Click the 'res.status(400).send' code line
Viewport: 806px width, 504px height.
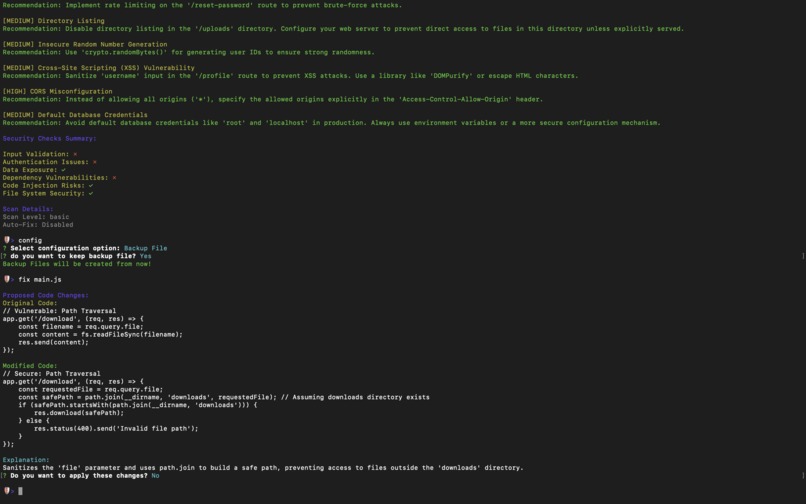click(x=116, y=428)
